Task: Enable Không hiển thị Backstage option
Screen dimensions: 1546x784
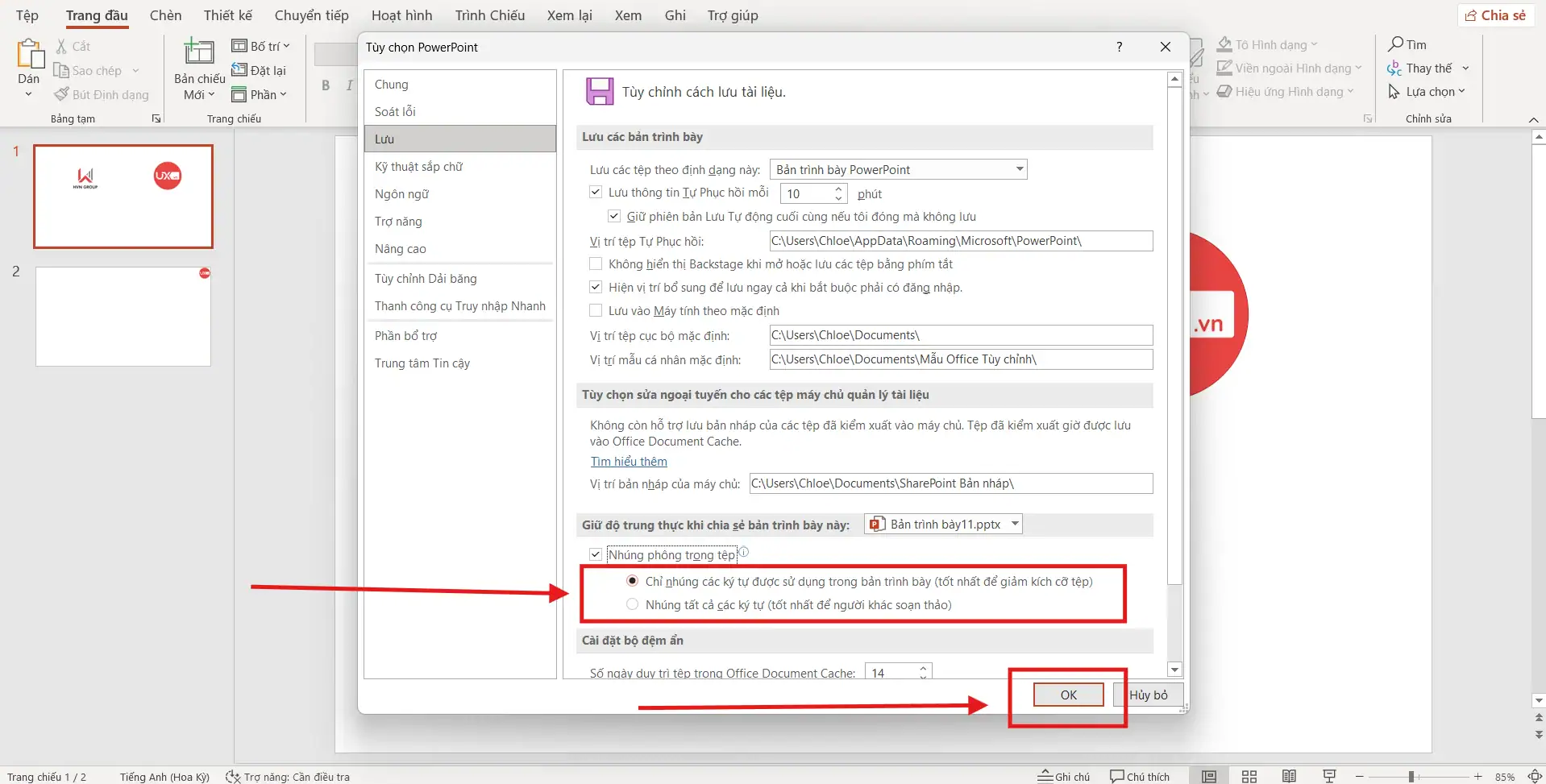Action: [x=596, y=263]
